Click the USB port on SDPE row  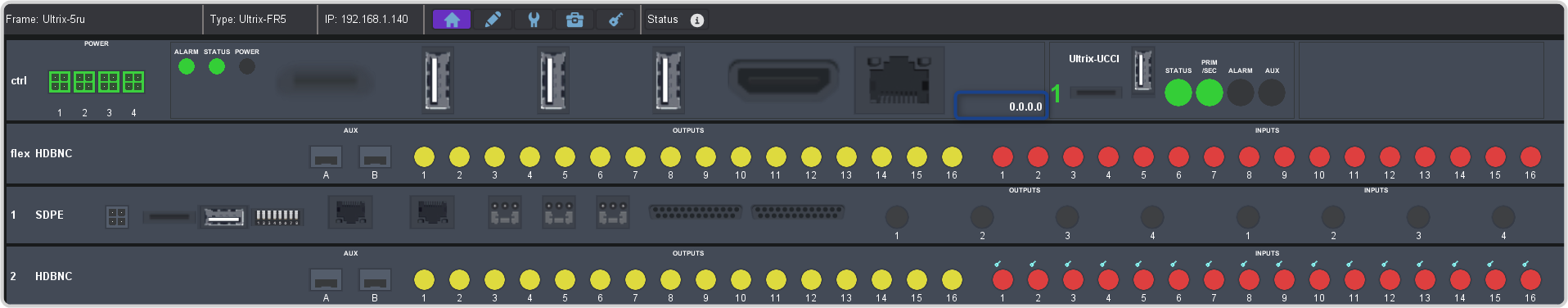point(223,217)
